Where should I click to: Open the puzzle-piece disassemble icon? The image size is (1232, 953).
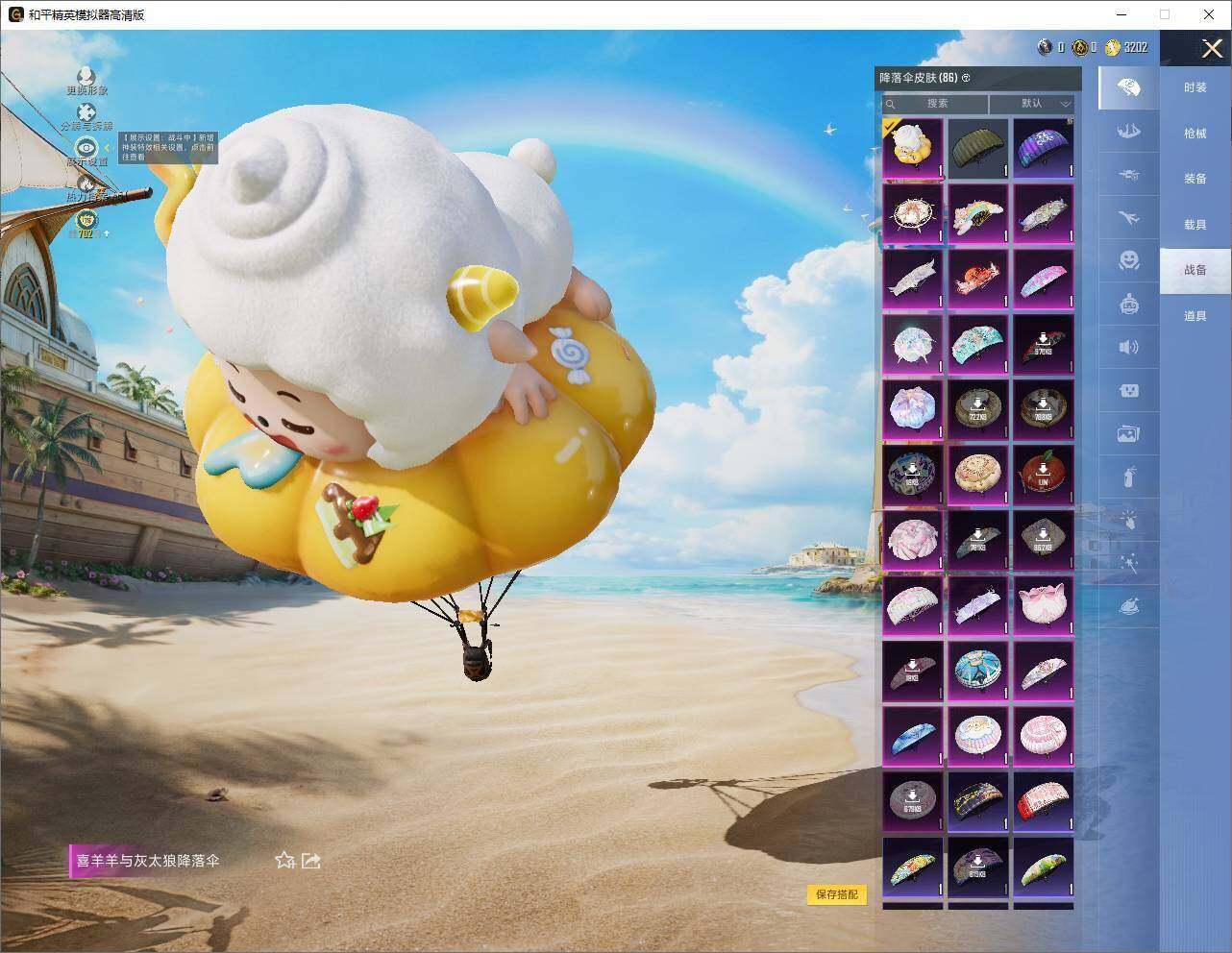pyautogui.click(x=86, y=112)
